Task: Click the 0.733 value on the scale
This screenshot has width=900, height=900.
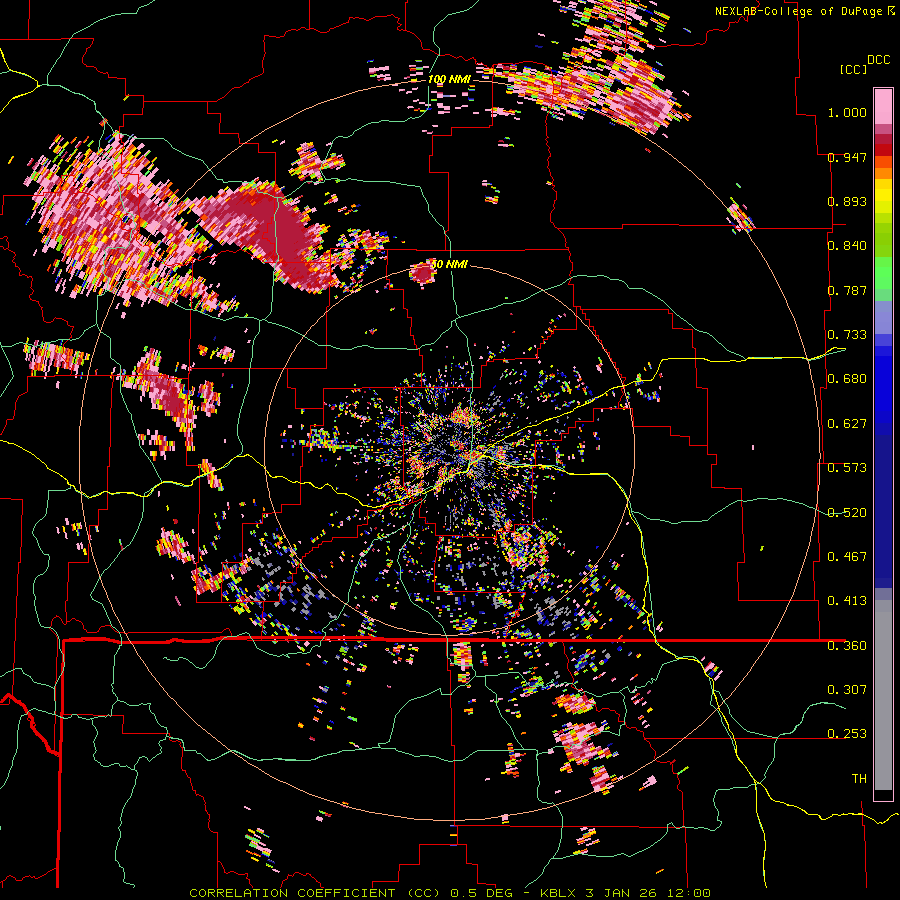Action: pyautogui.click(x=847, y=335)
